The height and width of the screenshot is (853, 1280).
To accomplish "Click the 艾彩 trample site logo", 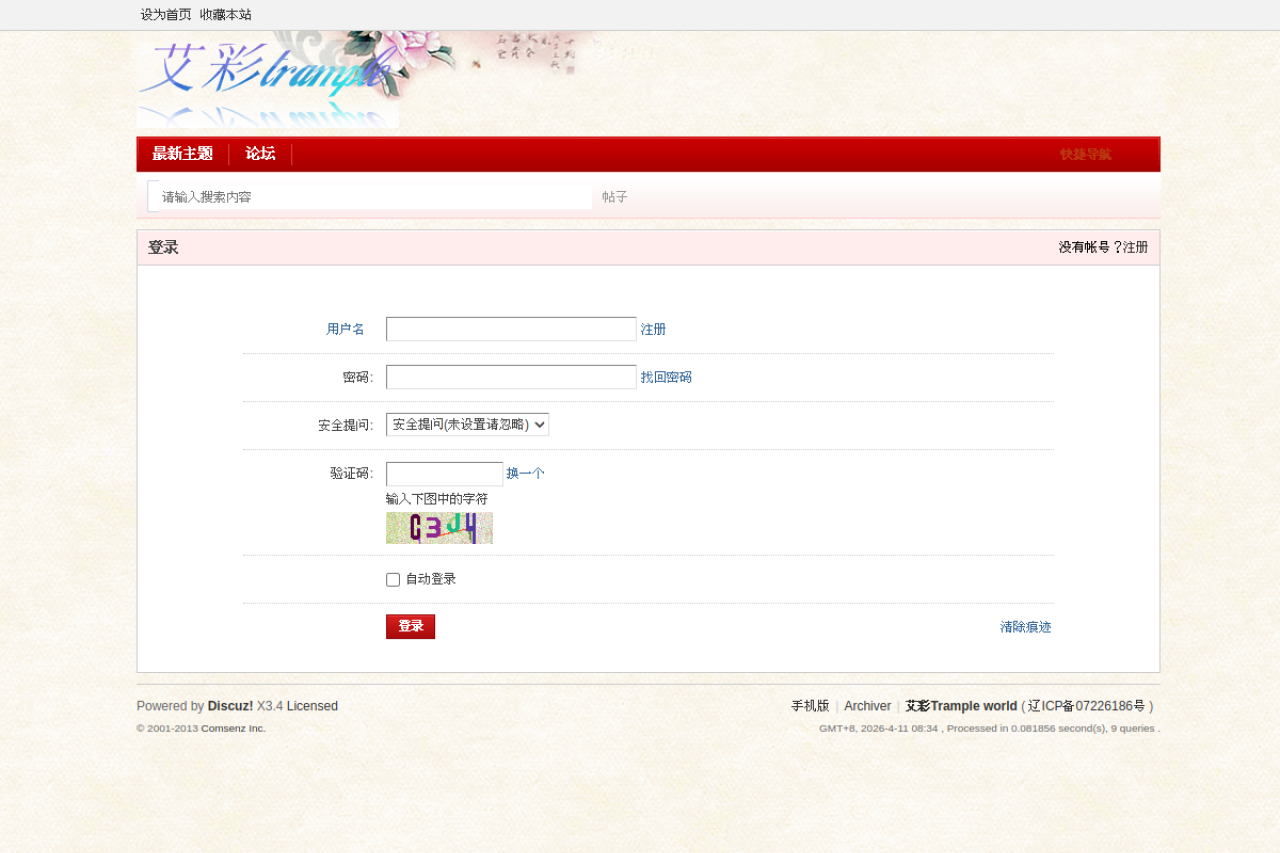I will coord(268,80).
